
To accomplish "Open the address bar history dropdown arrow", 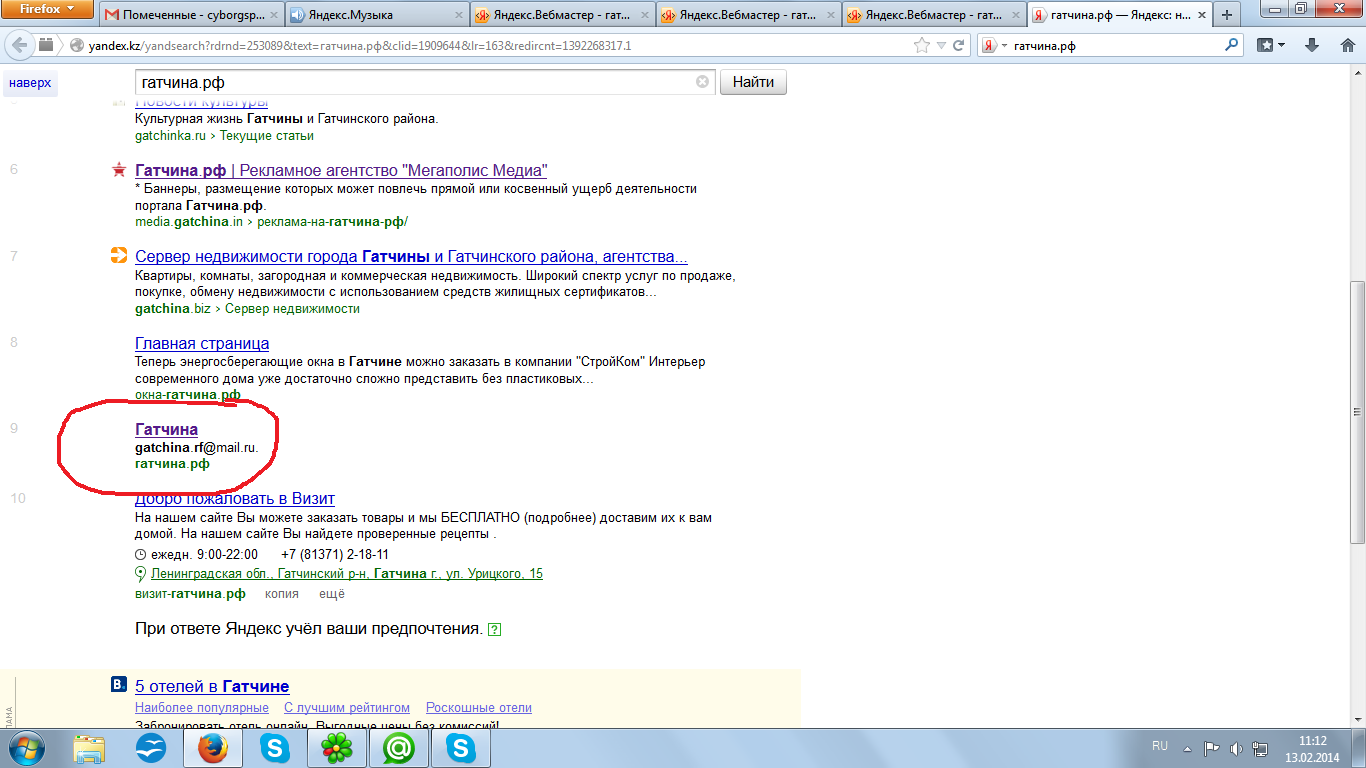I will [x=940, y=46].
